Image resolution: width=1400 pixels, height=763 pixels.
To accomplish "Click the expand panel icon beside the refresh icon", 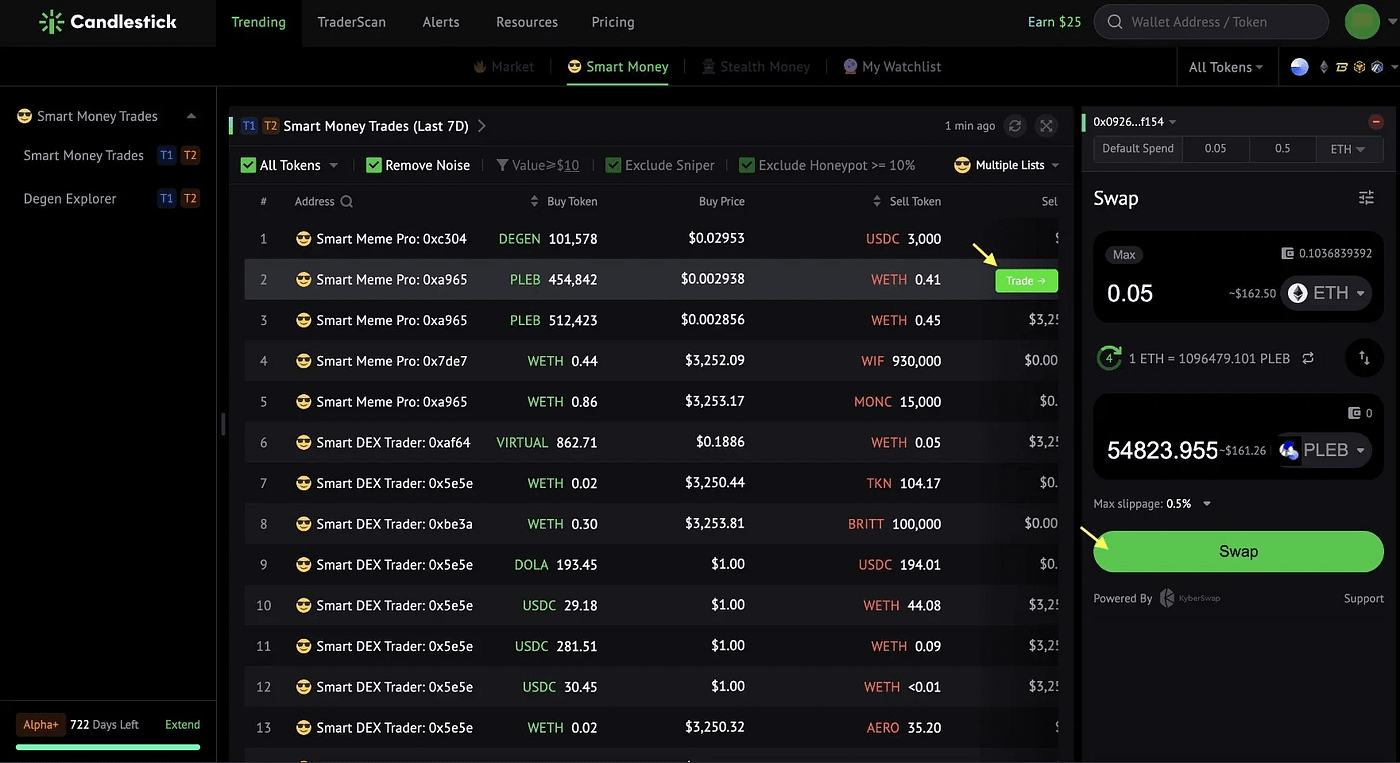I will coord(1046,126).
